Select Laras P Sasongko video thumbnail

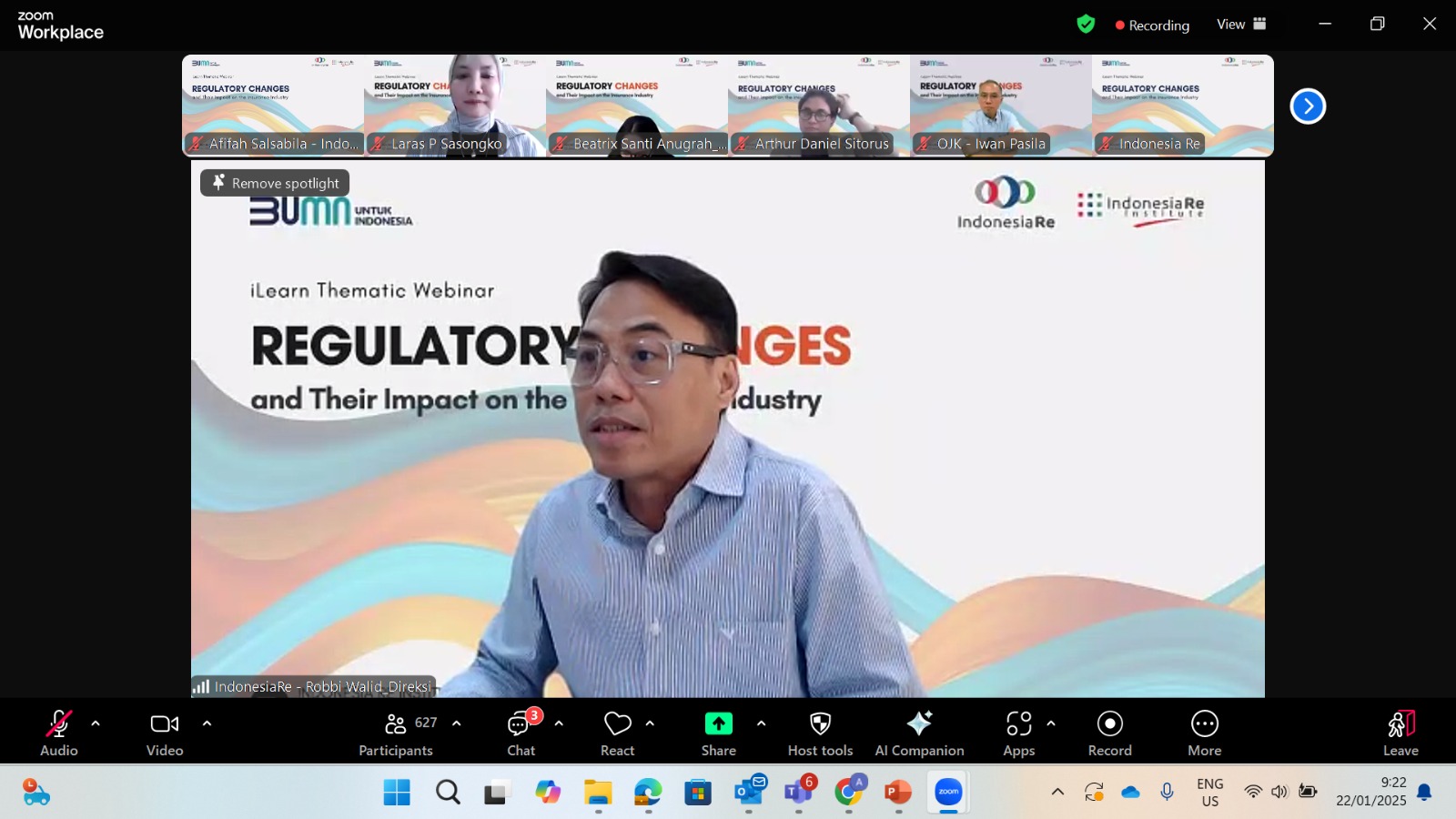click(x=455, y=106)
